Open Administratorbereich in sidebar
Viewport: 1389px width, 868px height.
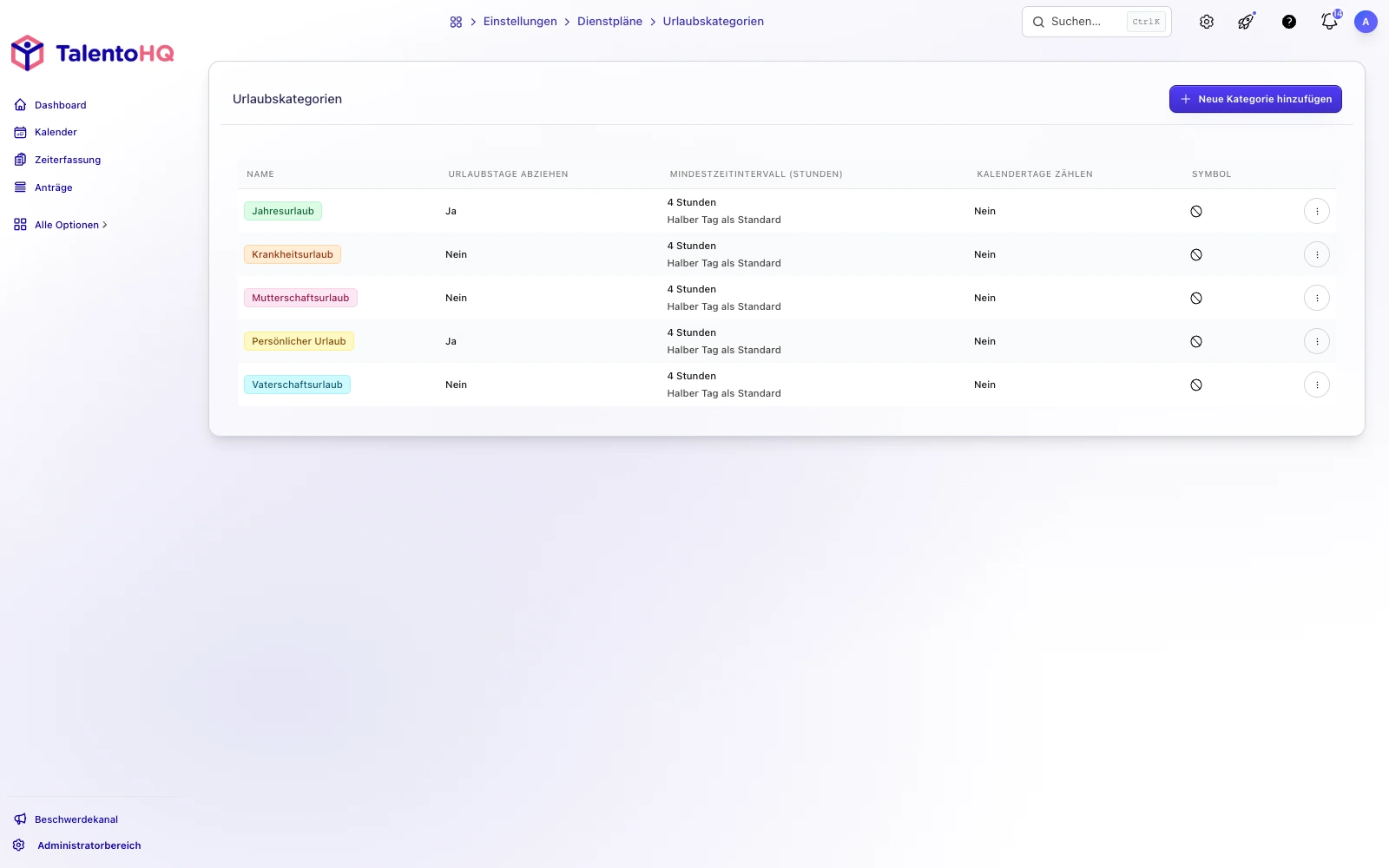coord(89,845)
